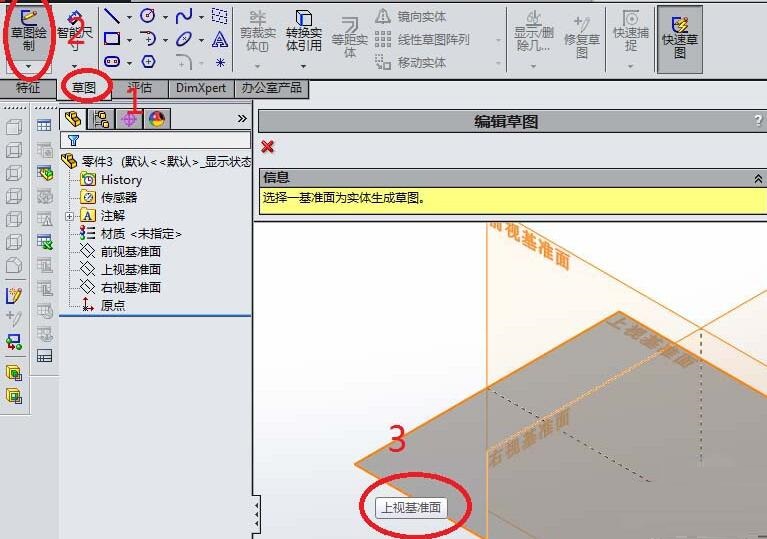Switch to the 草图 sketch tab
This screenshot has height=539, width=767.
click(84, 89)
